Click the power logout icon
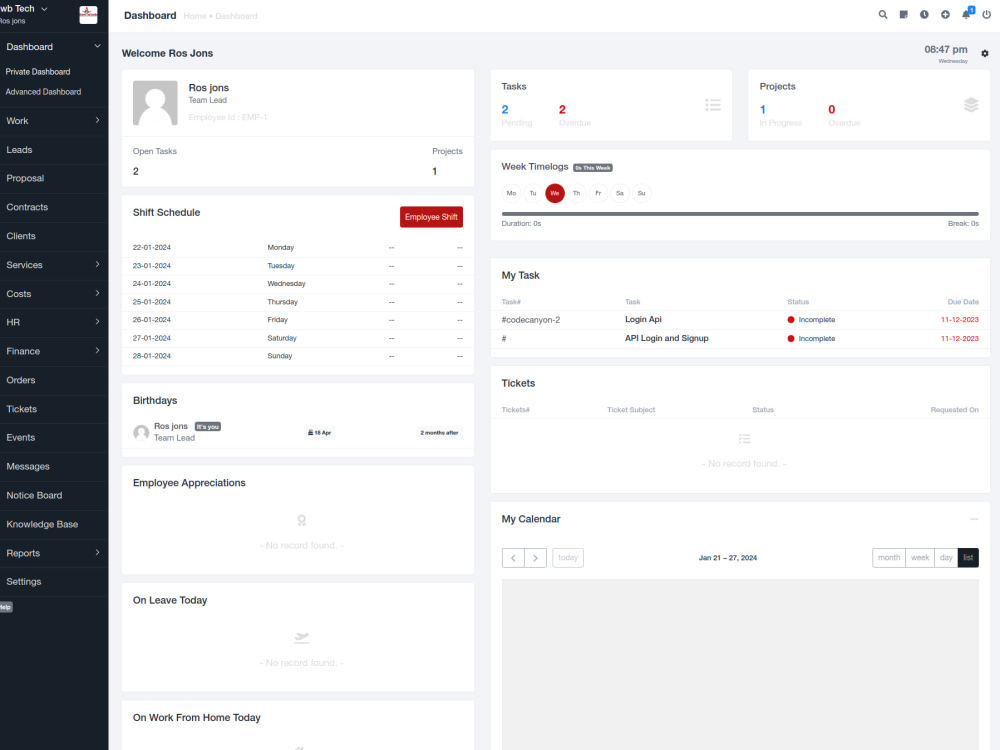Image resolution: width=1000 pixels, height=750 pixels. tap(987, 15)
